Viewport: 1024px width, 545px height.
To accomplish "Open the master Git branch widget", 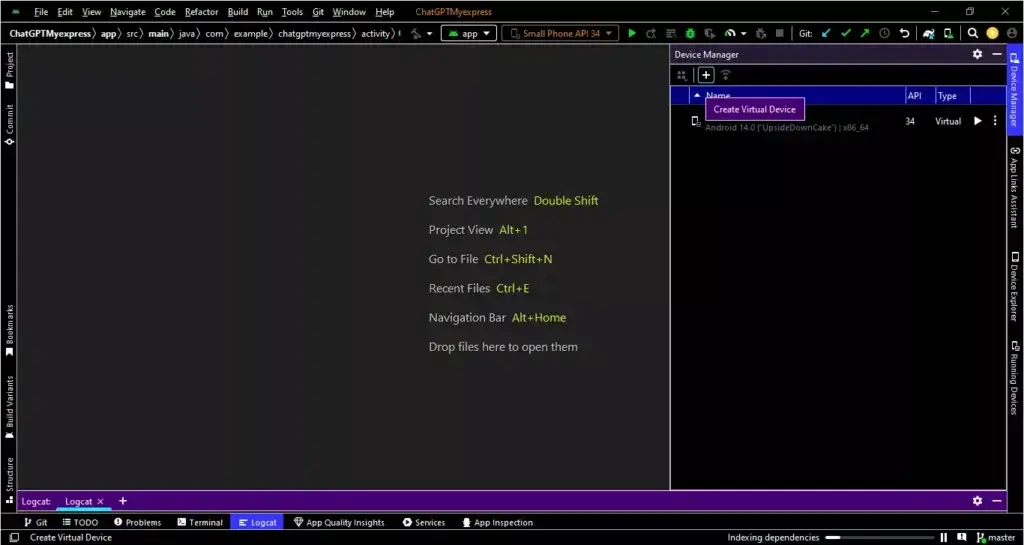I will click(996, 538).
